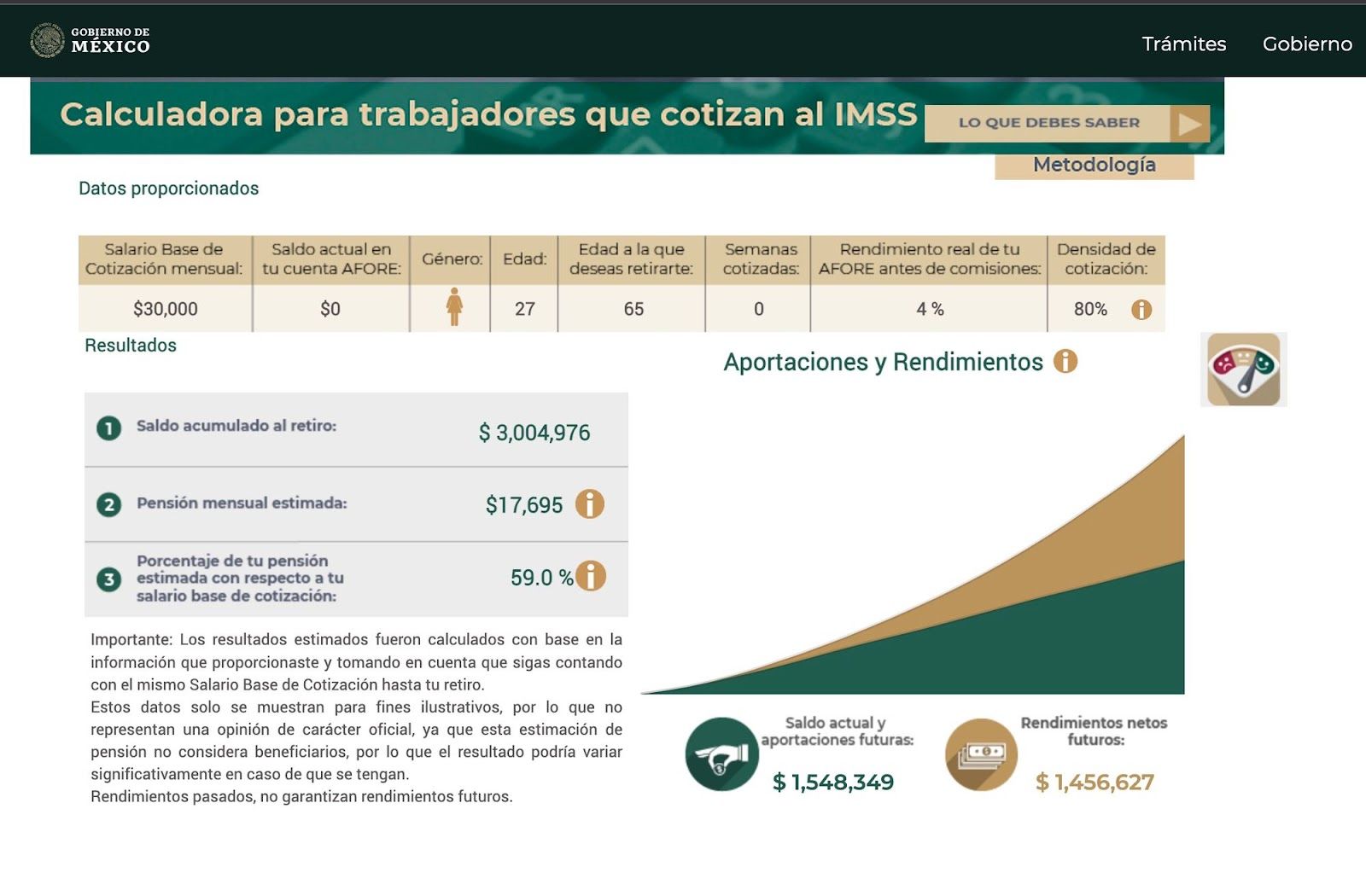Open the Gobierno menu
The image size is (1366, 896).
[x=1307, y=44]
